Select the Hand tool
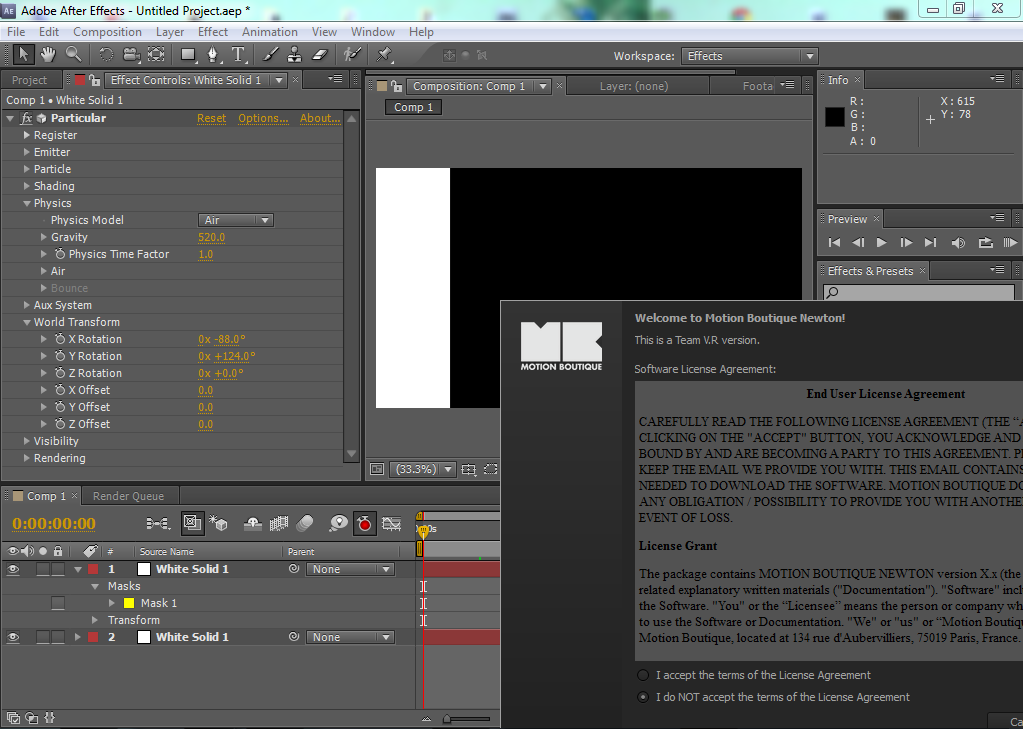Viewport: 1023px width, 729px height. click(x=48, y=55)
